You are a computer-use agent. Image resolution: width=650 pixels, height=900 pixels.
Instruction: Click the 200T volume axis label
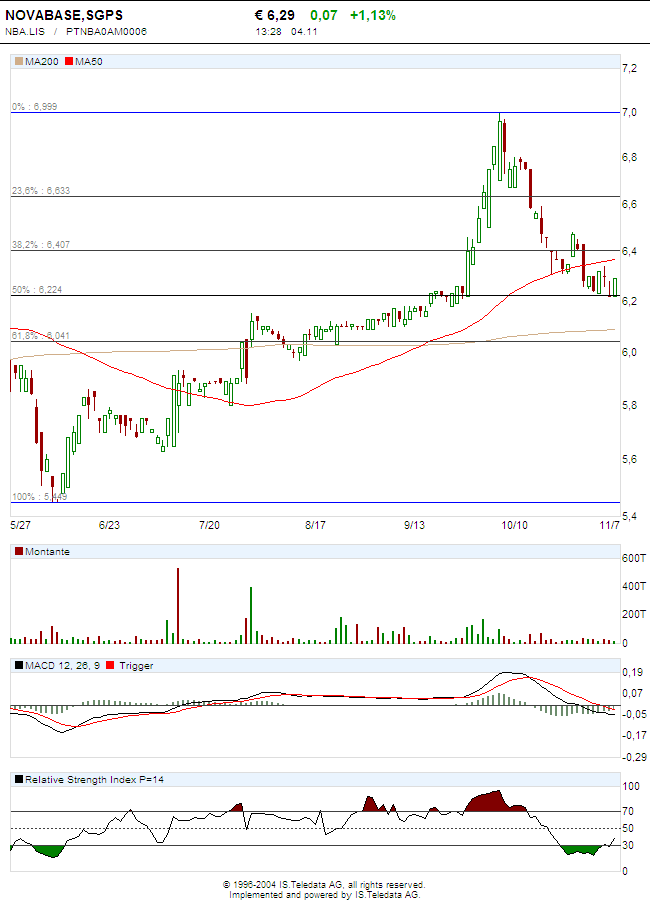point(634,614)
